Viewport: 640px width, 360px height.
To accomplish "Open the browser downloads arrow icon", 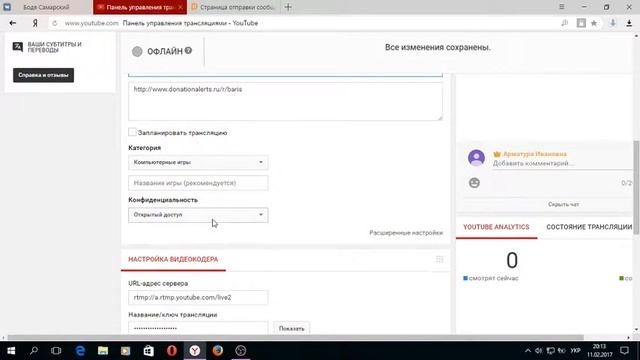I will click(x=629, y=23).
